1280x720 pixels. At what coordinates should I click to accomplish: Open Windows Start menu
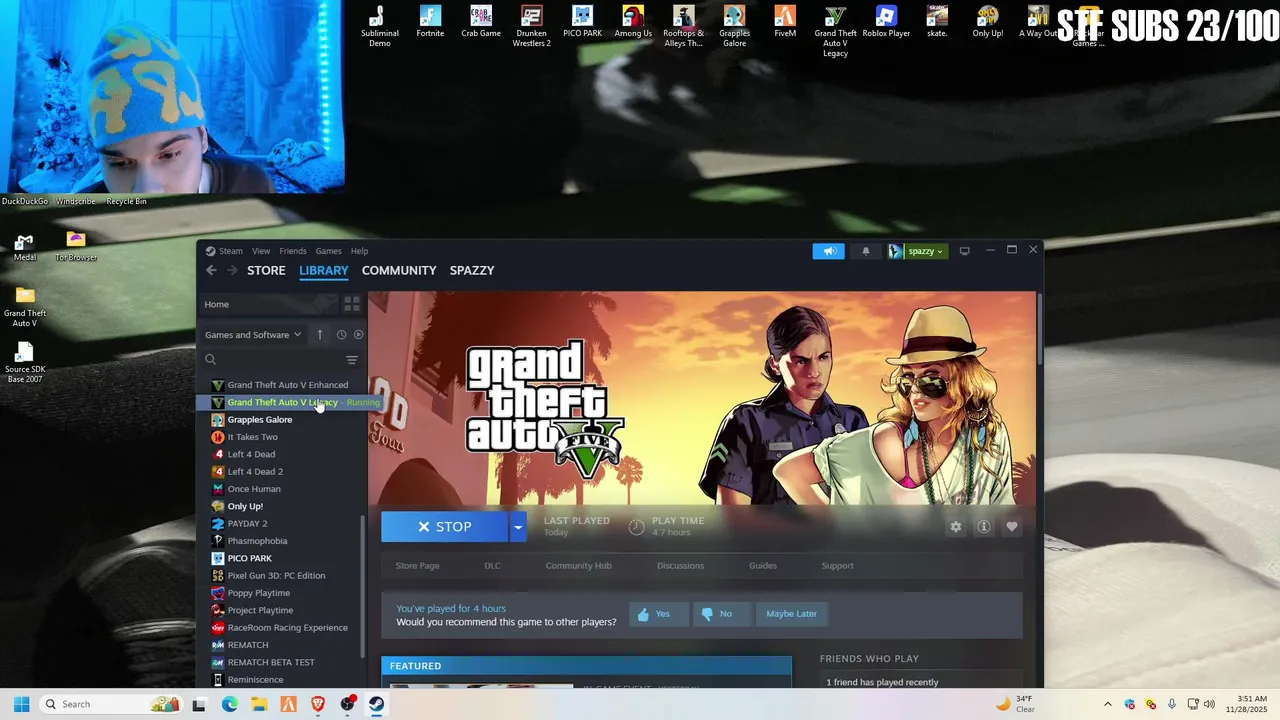[21, 704]
